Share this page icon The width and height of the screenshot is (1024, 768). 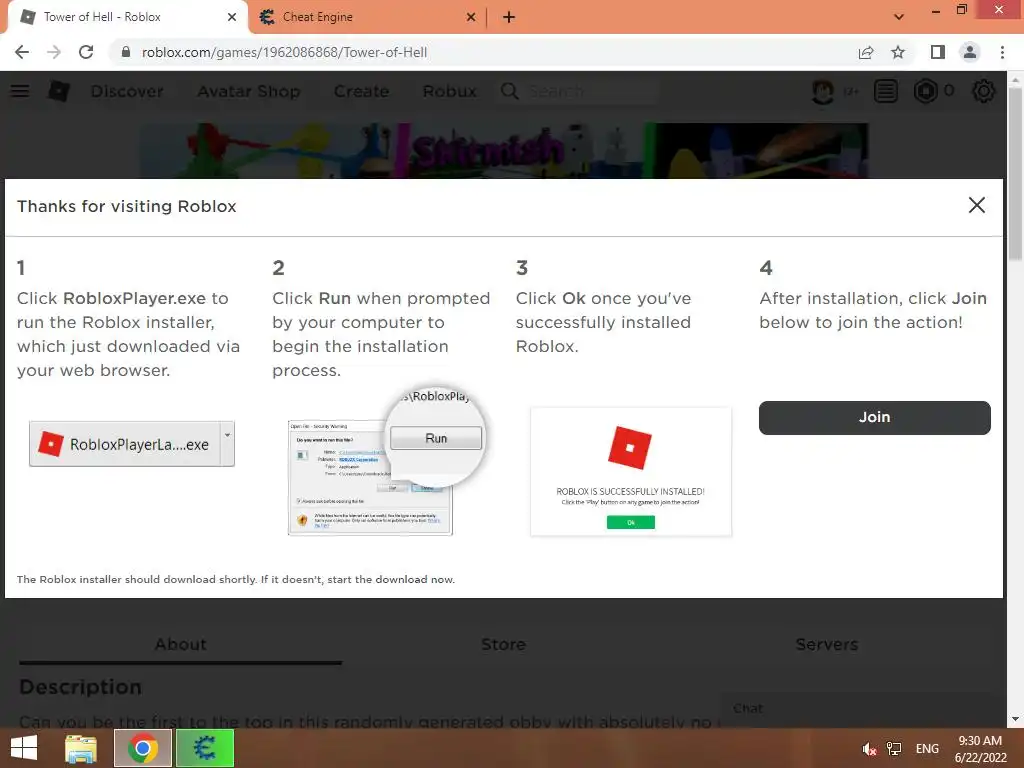point(866,52)
